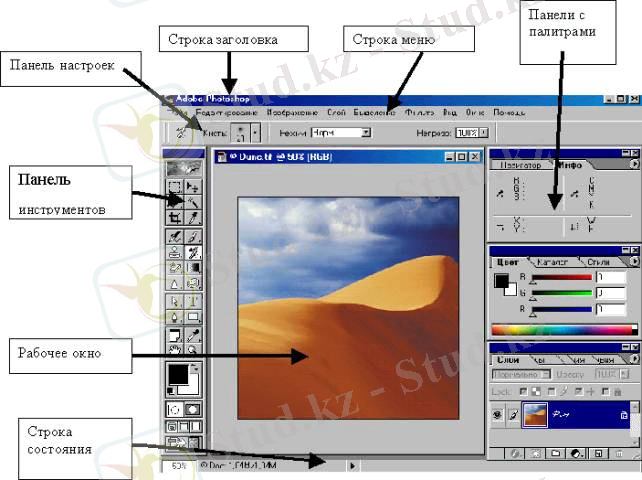Switch to the Каталог swatches tab
The image size is (642, 480).
(552, 262)
